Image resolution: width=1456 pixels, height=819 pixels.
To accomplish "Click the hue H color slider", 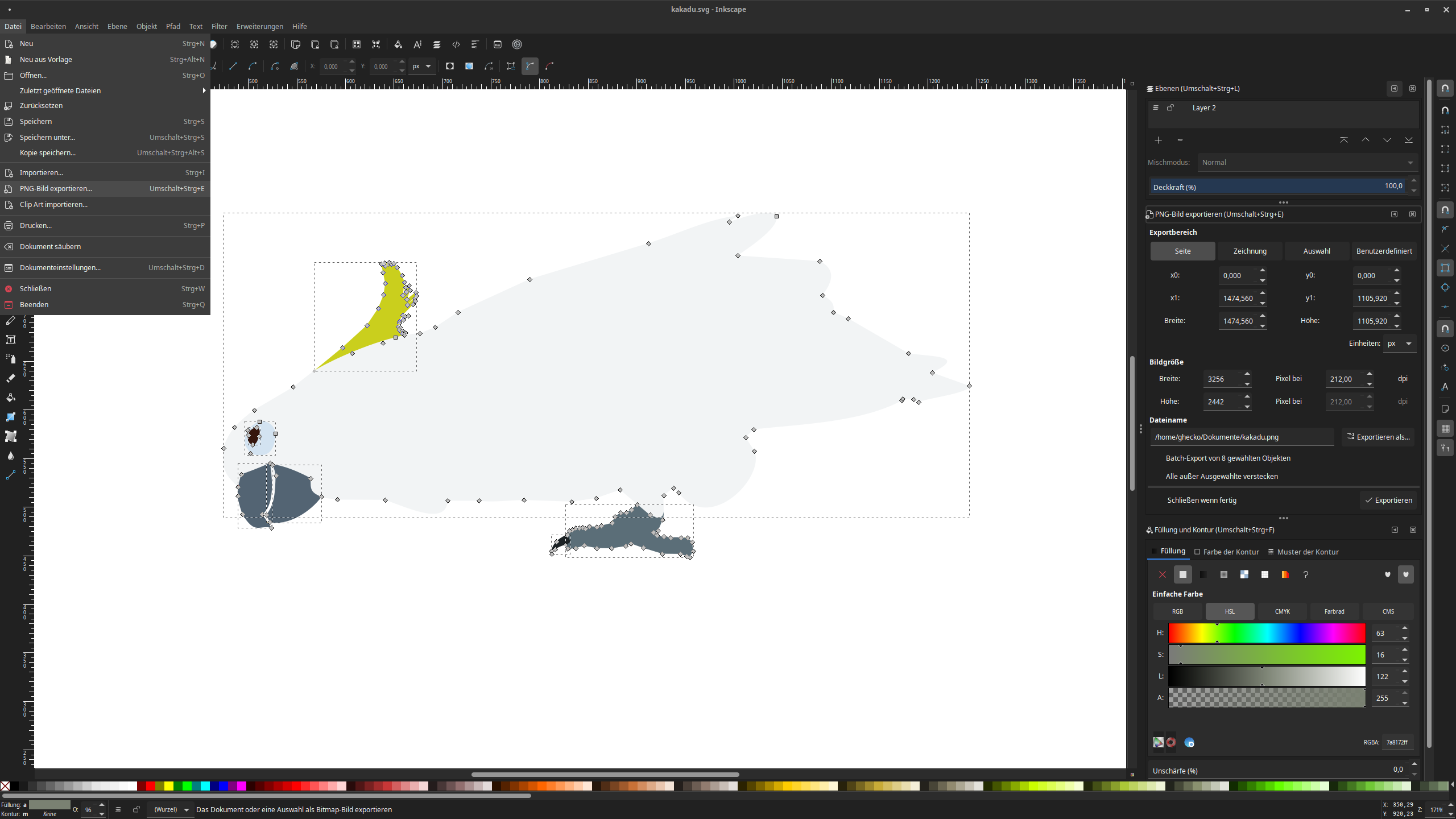I will [x=1267, y=633].
